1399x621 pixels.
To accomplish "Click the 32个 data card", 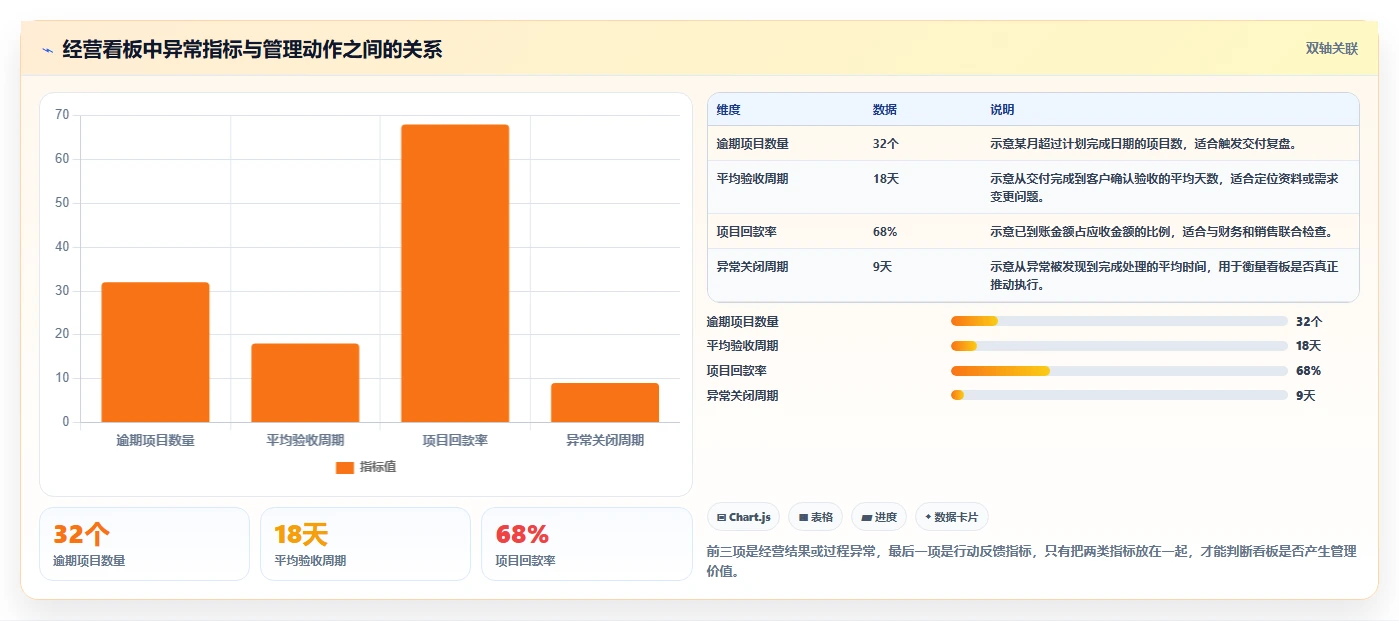I will tap(144, 544).
